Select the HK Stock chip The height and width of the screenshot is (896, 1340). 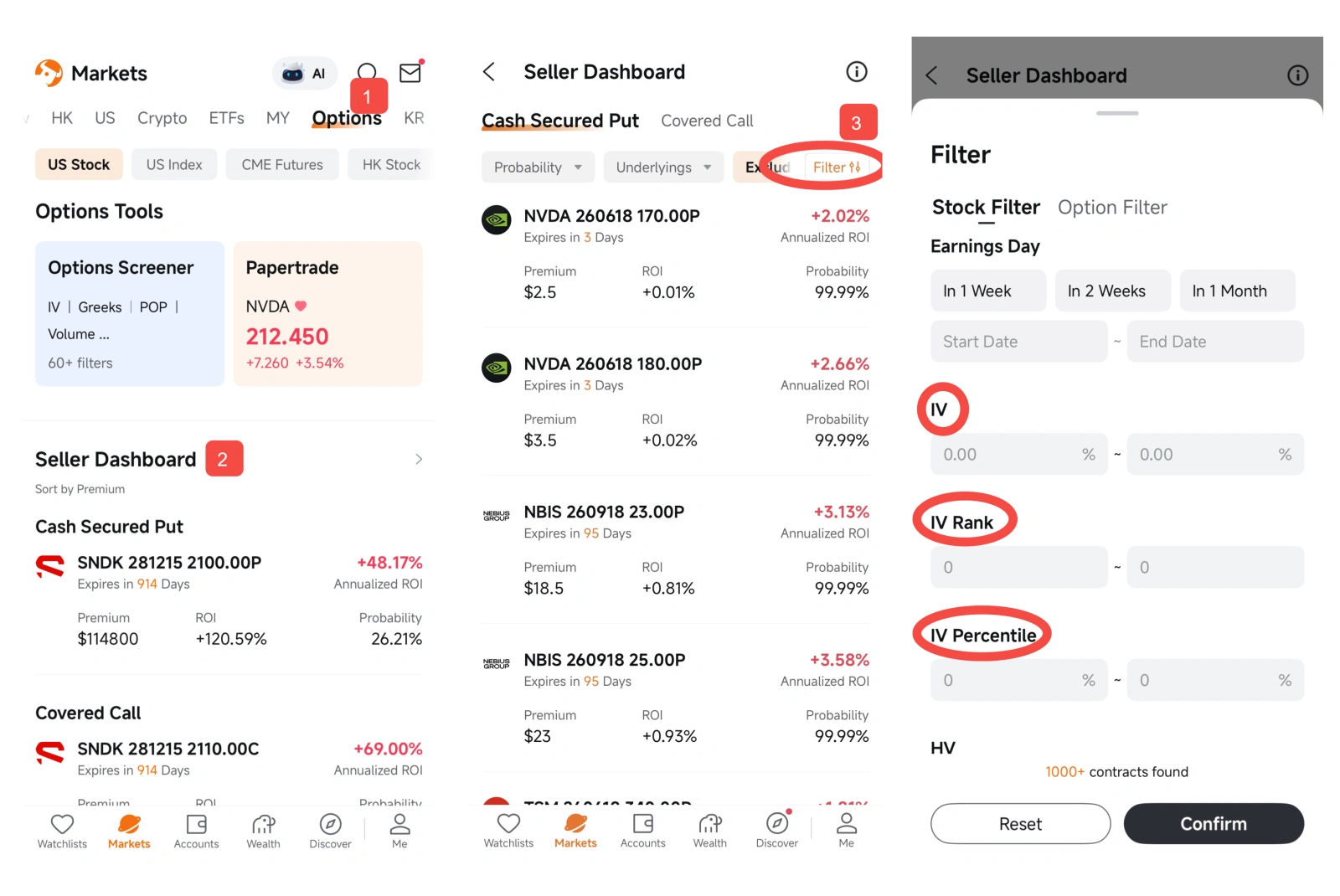point(391,165)
